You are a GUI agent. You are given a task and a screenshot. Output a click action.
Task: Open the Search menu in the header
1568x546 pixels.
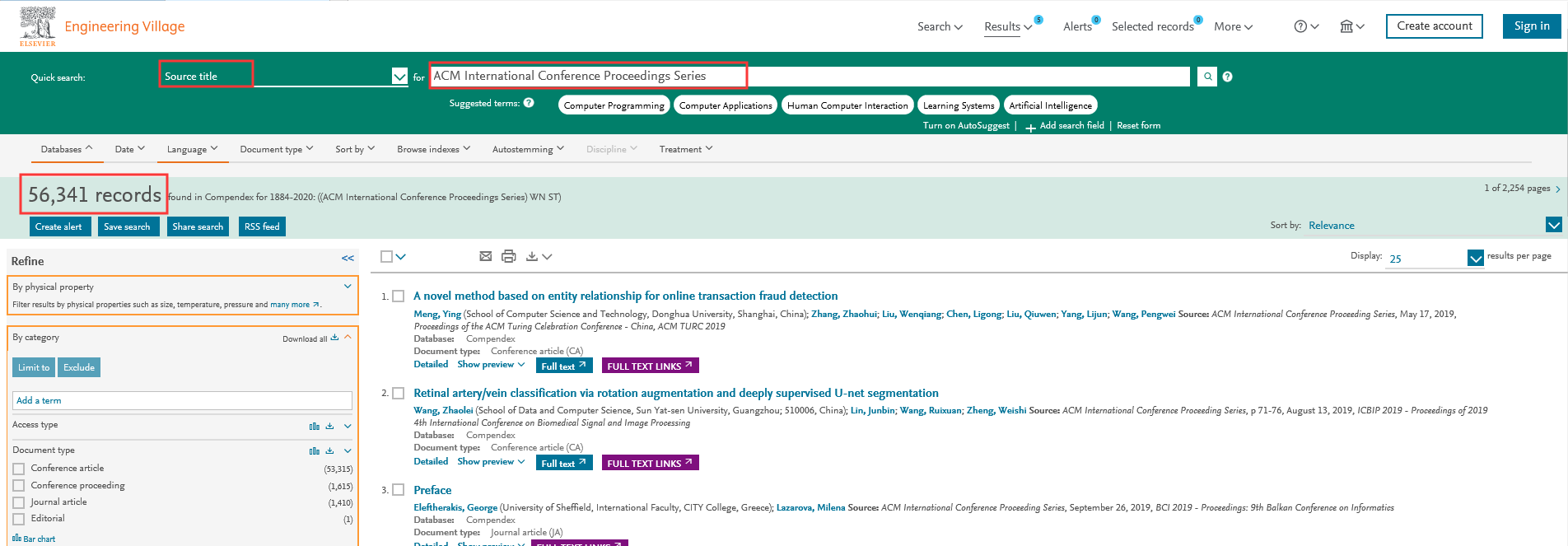click(x=940, y=26)
